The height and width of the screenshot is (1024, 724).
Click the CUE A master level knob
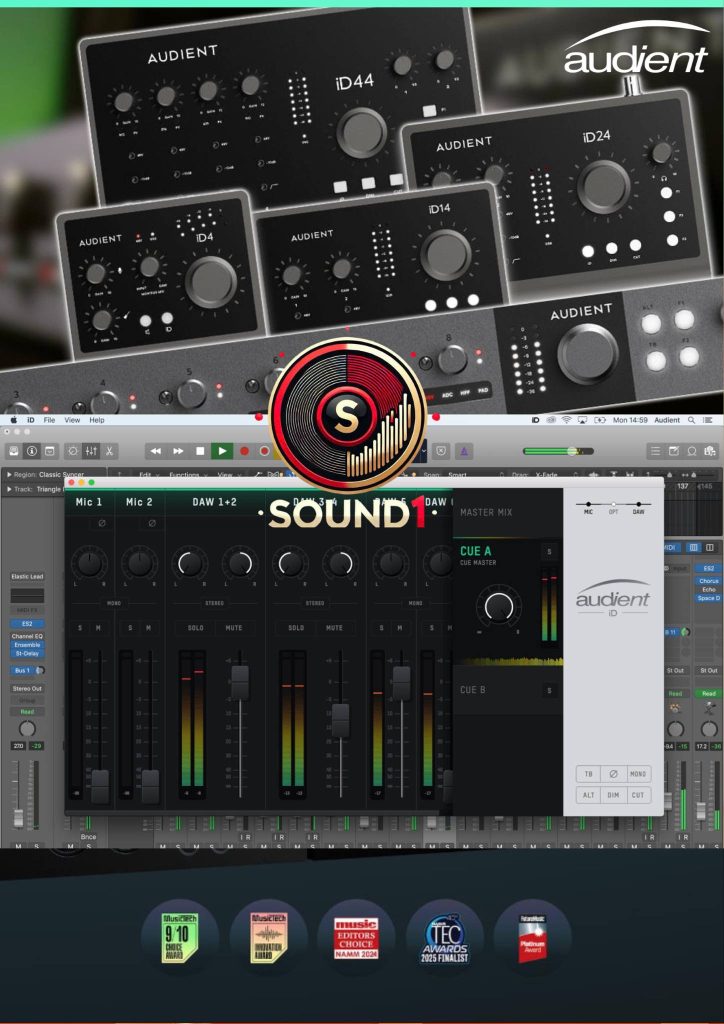tap(499, 607)
